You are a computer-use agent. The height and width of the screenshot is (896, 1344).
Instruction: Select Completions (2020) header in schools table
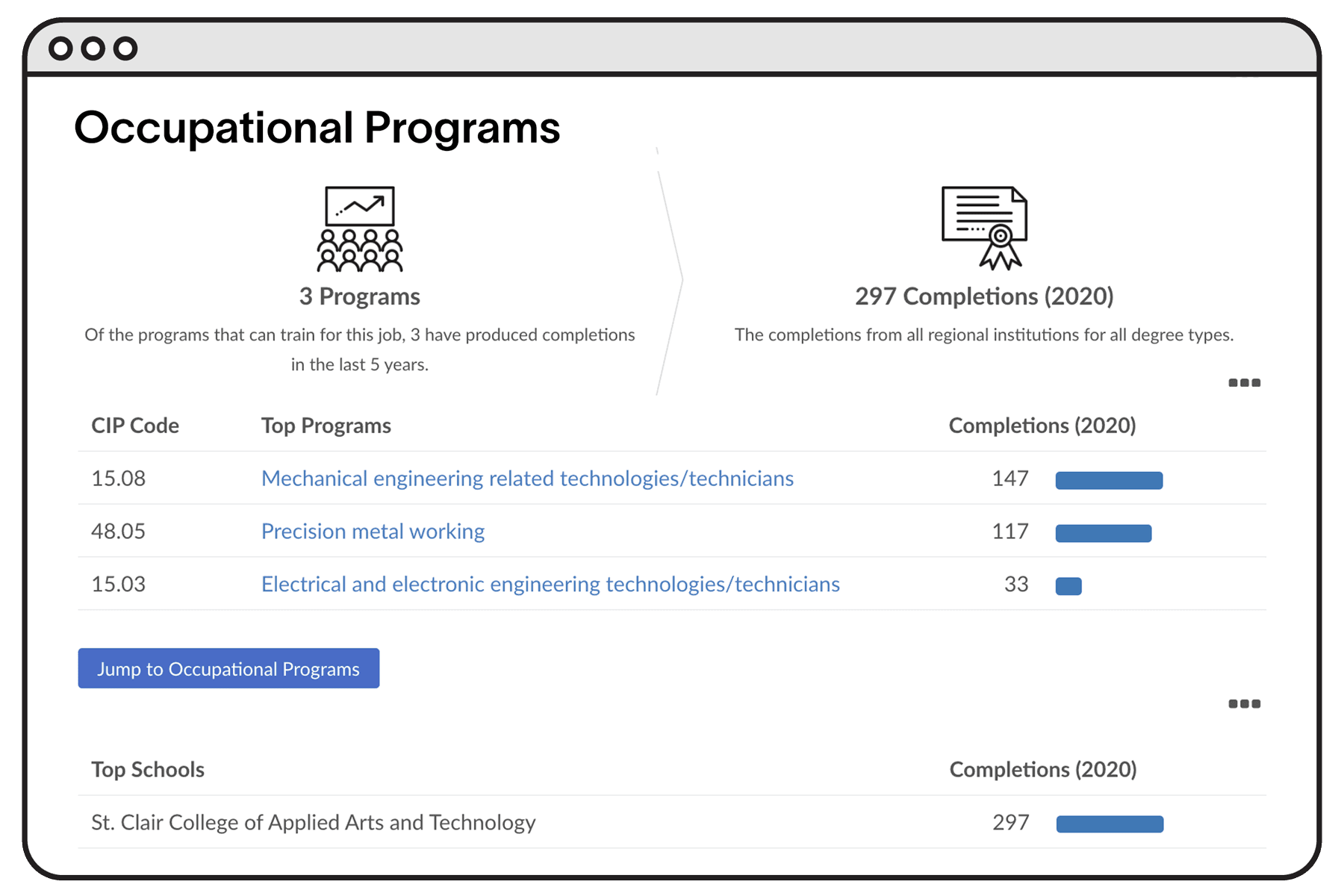[1043, 770]
